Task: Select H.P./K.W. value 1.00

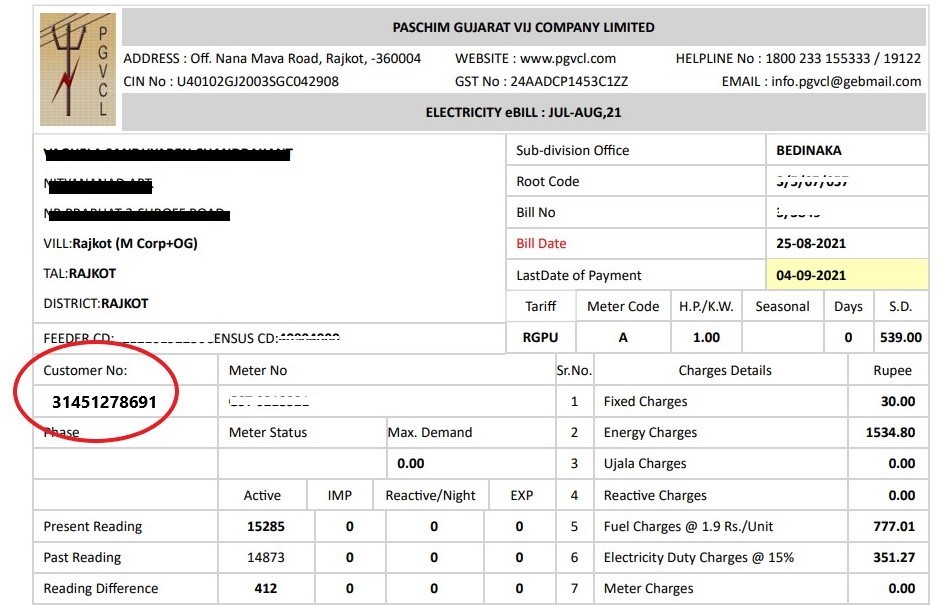Action: tap(706, 338)
